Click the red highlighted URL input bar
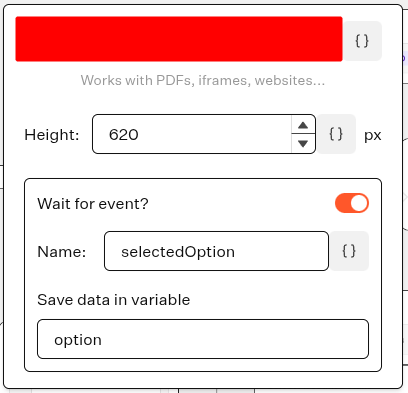 point(179,39)
